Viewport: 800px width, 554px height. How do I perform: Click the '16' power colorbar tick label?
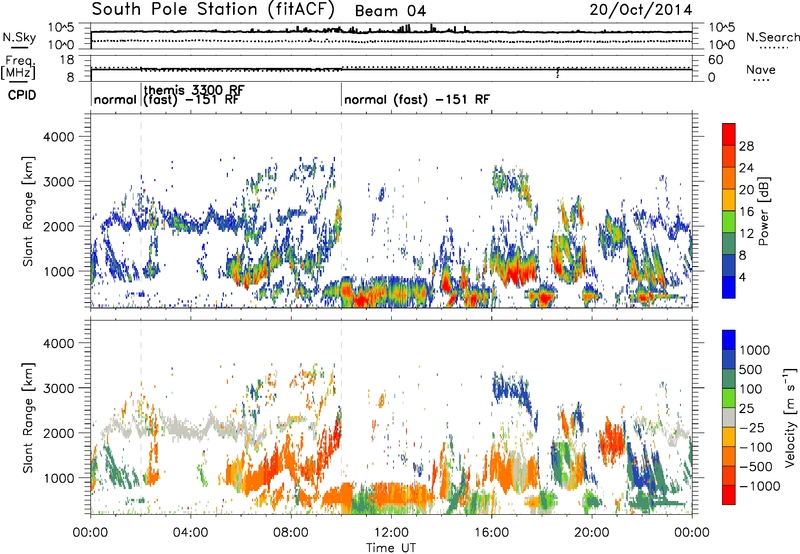(x=746, y=212)
